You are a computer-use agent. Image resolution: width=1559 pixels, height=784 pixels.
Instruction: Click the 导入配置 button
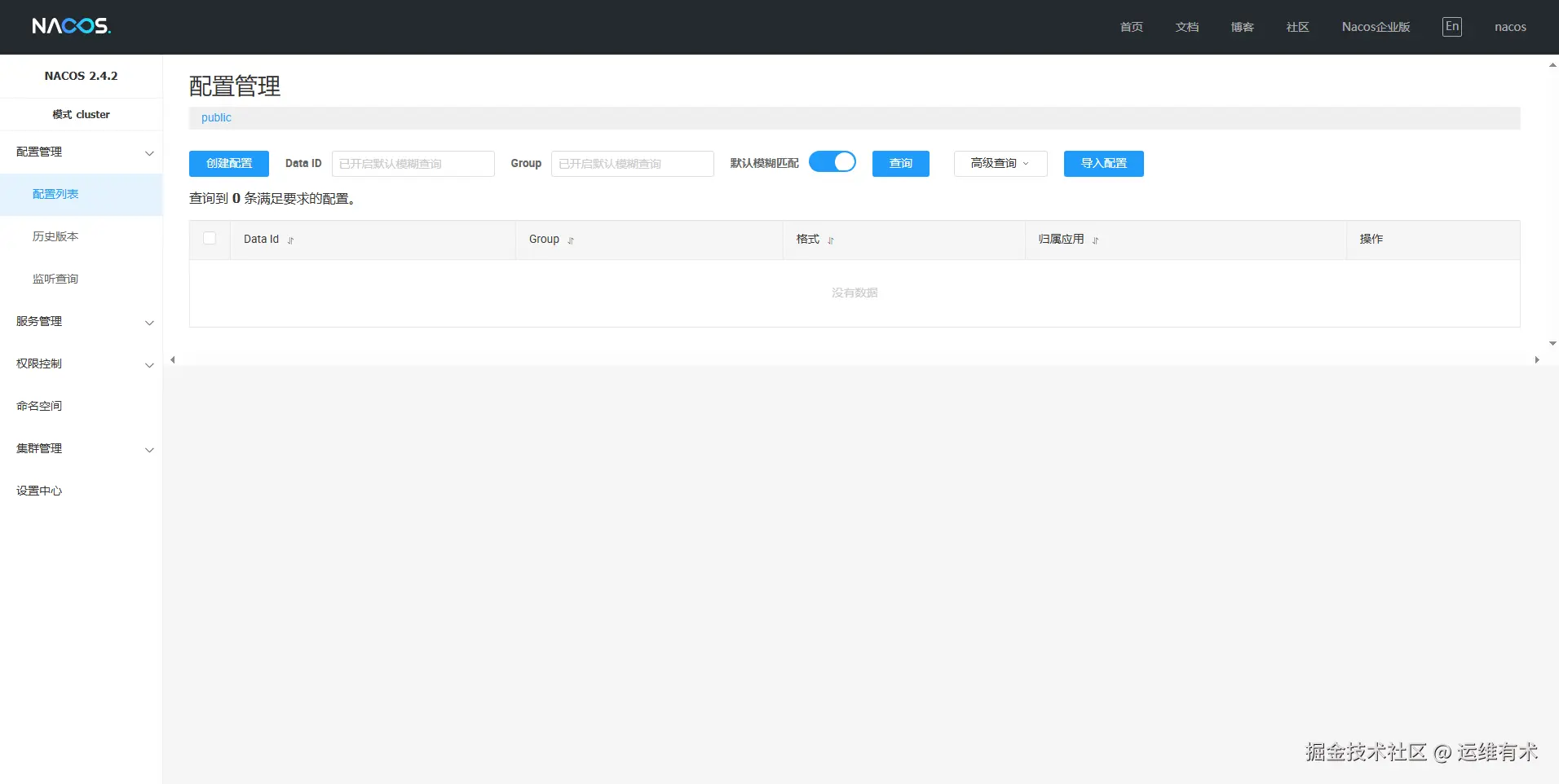click(1102, 163)
